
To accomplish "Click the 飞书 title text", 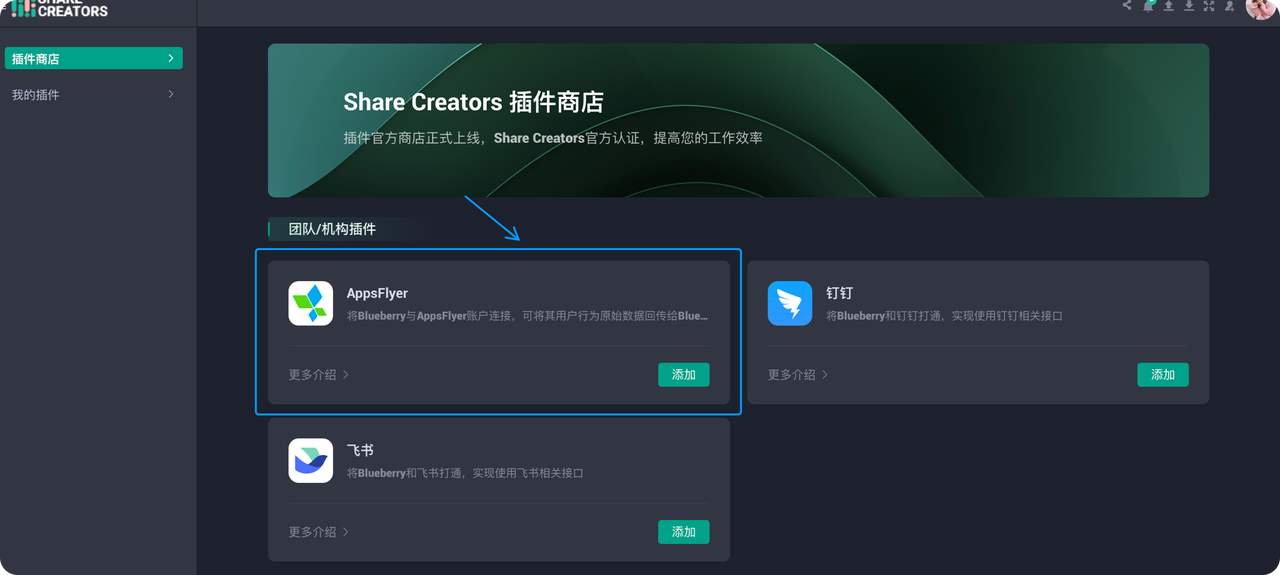I will coord(360,451).
